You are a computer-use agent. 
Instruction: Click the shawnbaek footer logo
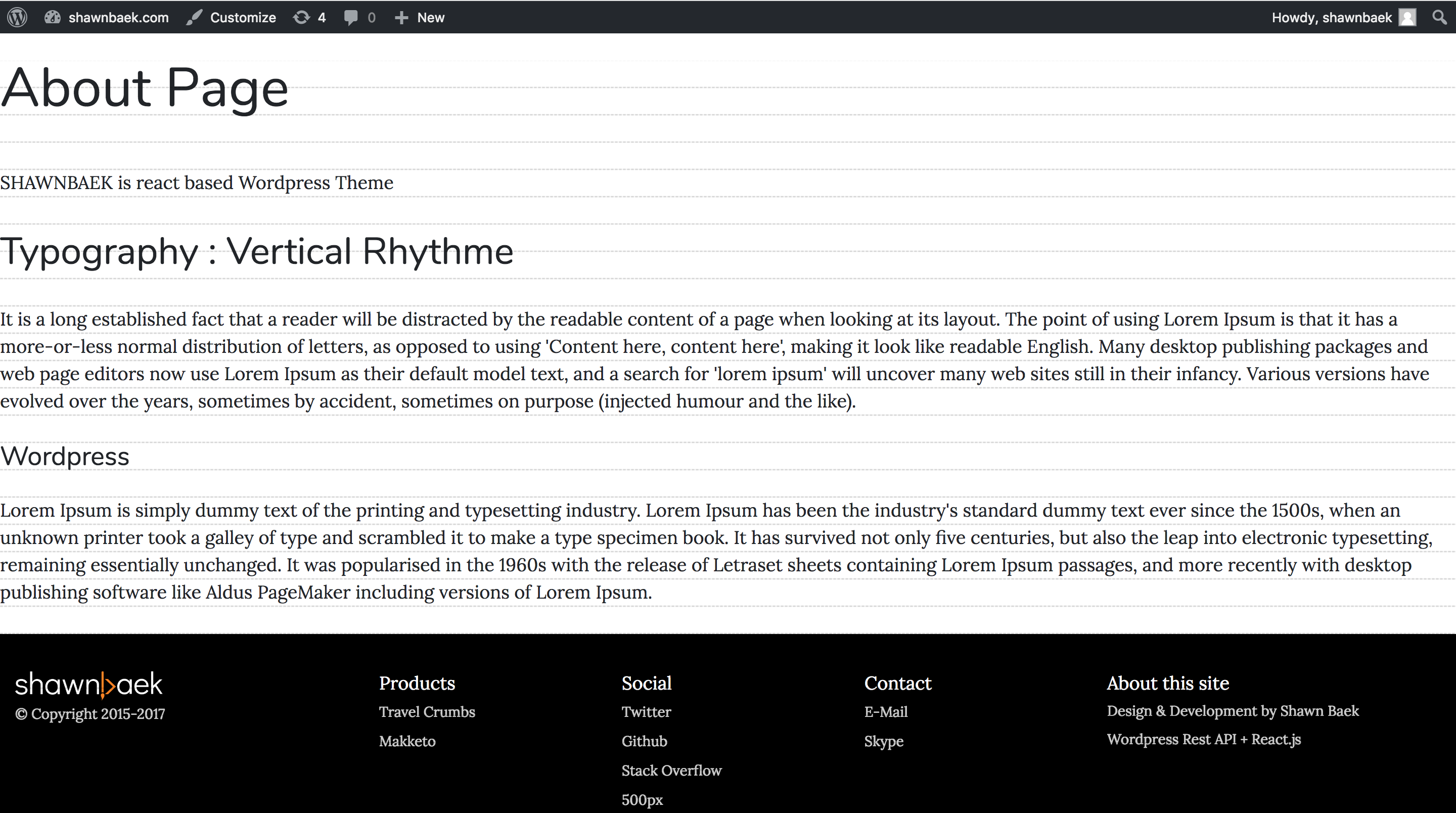point(89,684)
